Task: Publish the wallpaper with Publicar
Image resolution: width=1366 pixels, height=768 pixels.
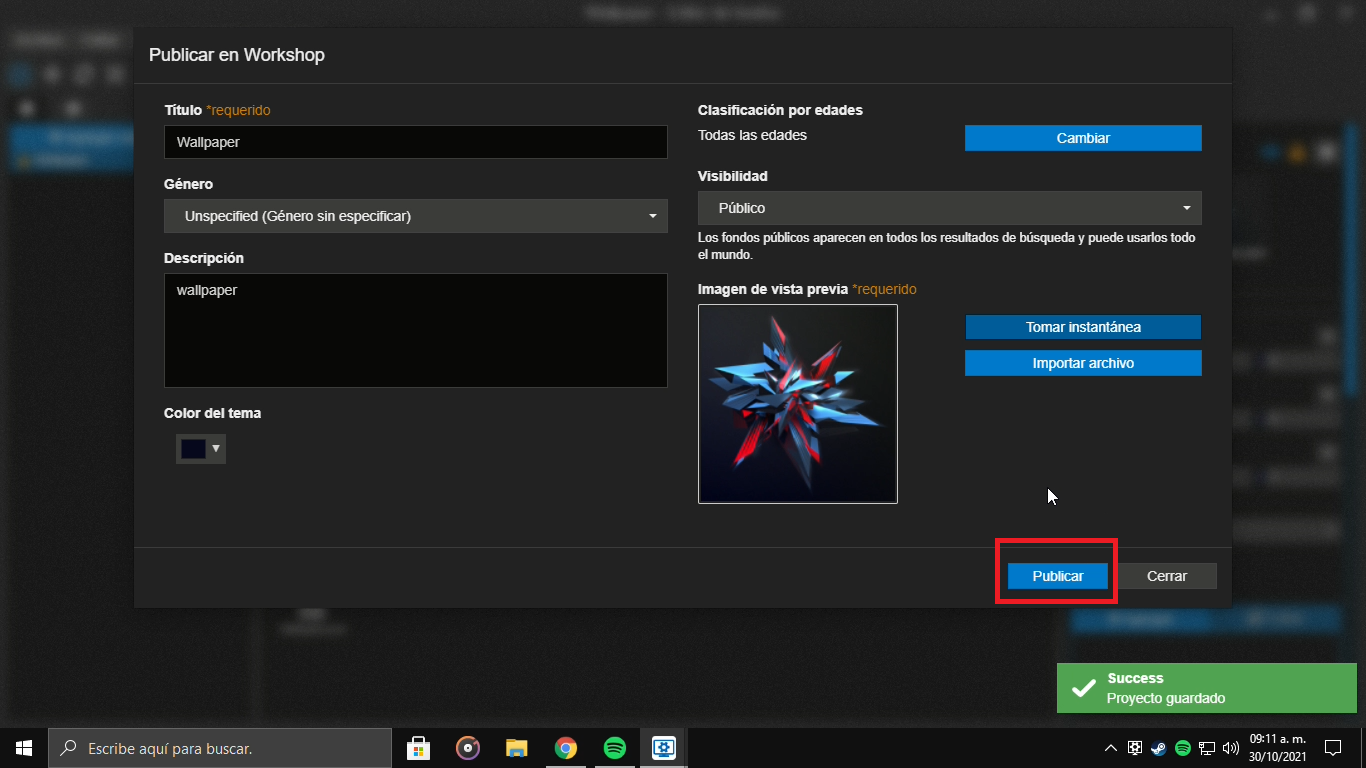Action: (x=1058, y=576)
